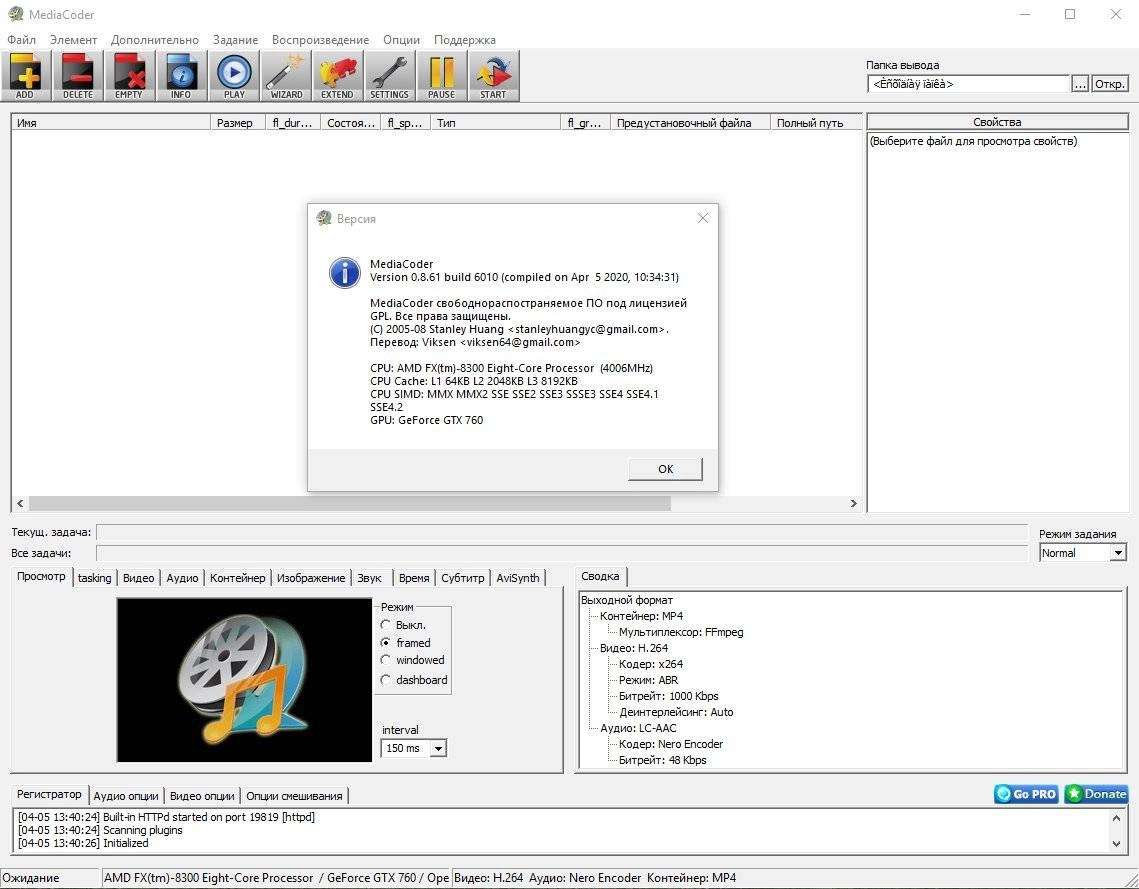Close the Версия dialog with X

pos(702,218)
